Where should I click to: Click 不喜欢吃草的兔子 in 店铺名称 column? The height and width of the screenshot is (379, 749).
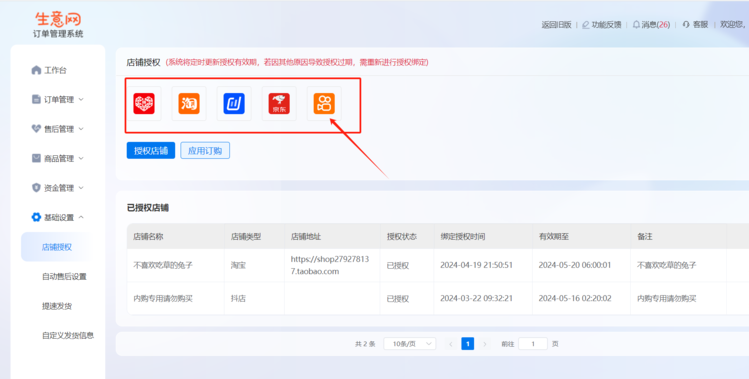point(163,265)
